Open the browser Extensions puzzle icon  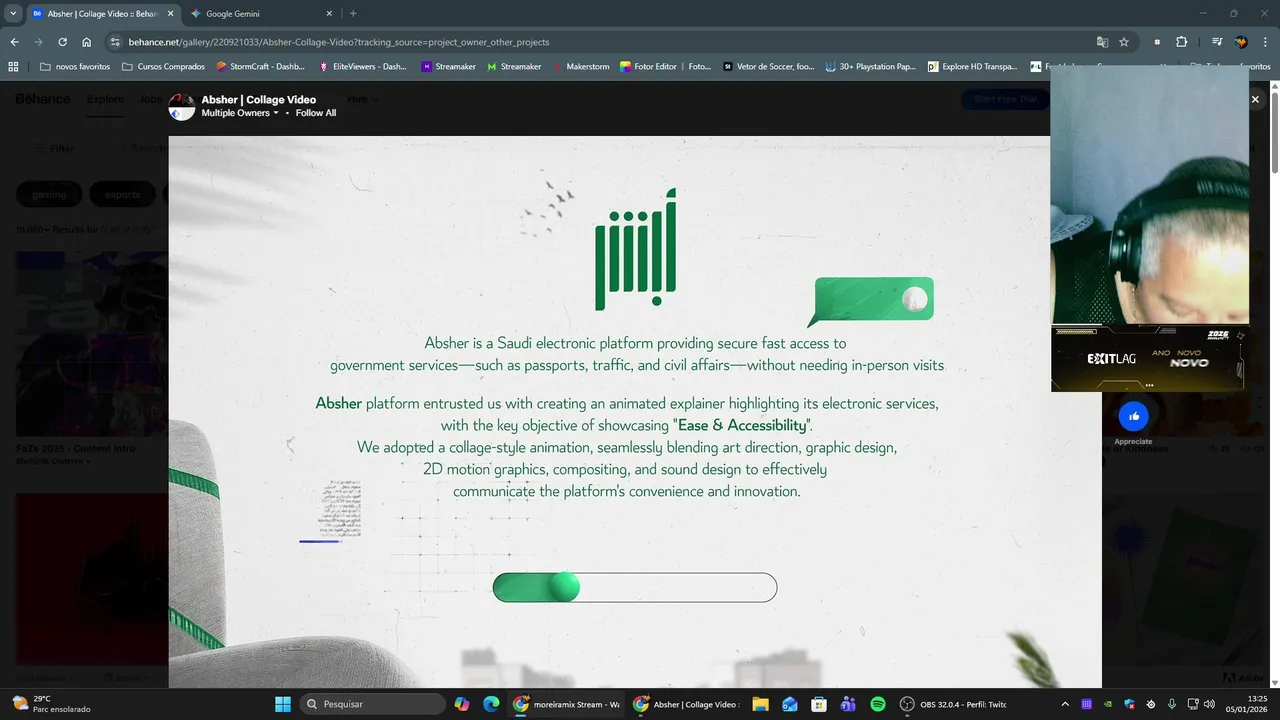click(1181, 42)
